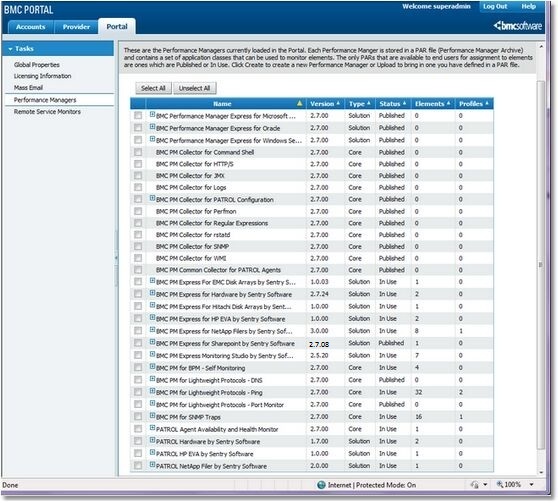Check BMC PM Common Collector for PATROL Agents checkbox

[x=138, y=270]
